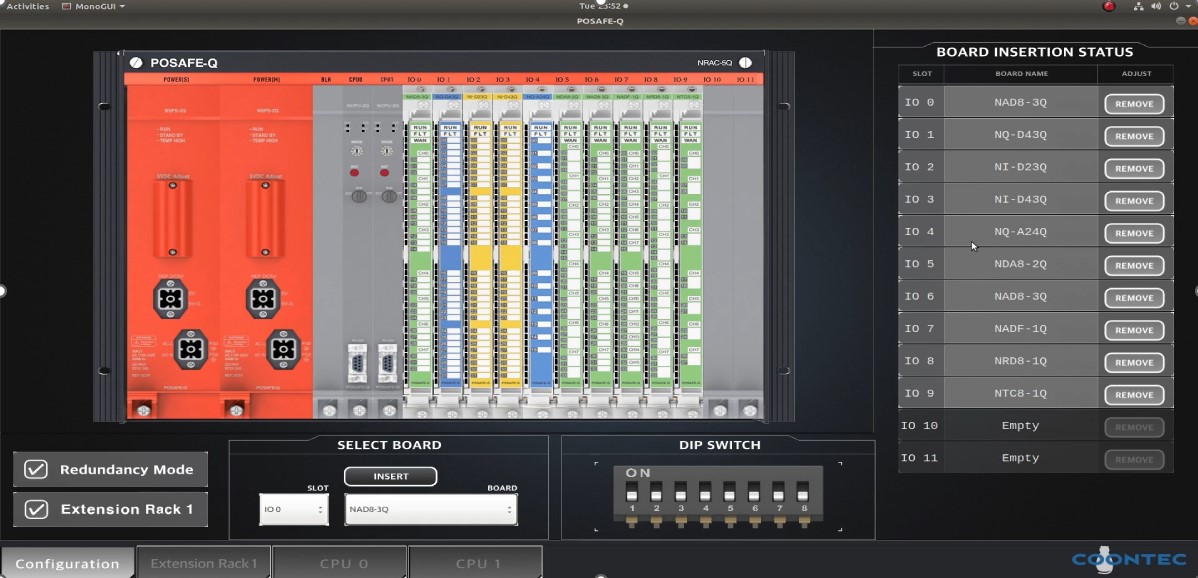This screenshot has width=1198, height=578.
Task: Click the POSAFE-Q logo icon on the rack header
Action: (x=136, y=63)
